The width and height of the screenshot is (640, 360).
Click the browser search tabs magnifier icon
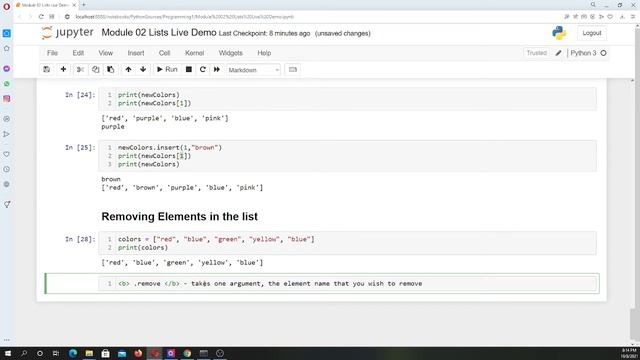[593, 5]
